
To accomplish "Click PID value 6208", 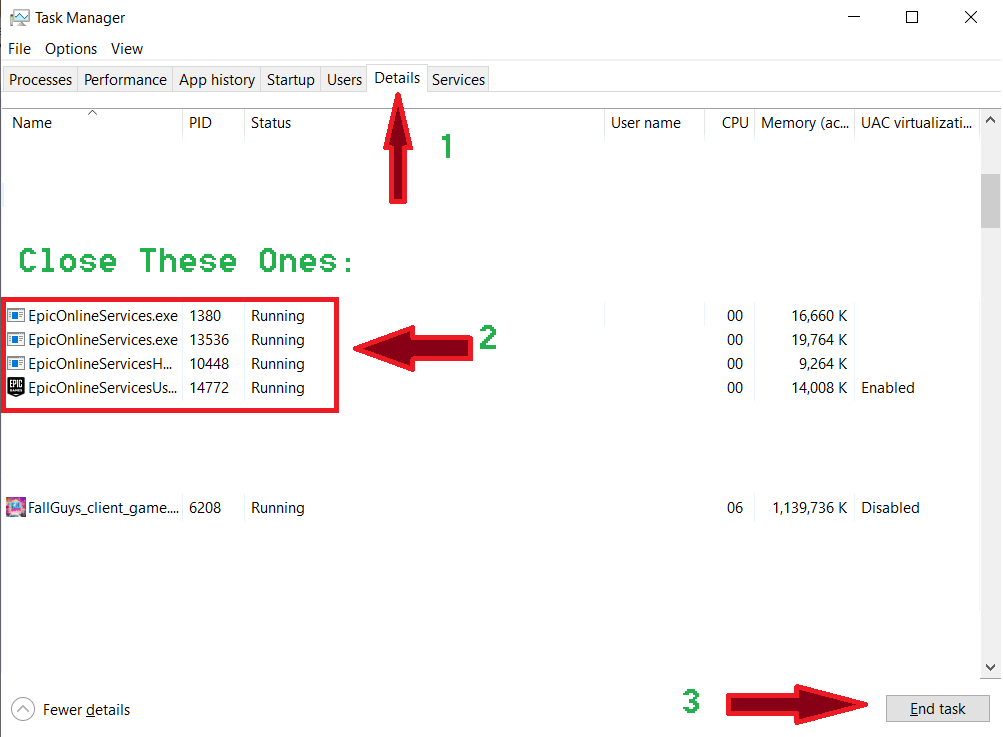I will [205, 507].
